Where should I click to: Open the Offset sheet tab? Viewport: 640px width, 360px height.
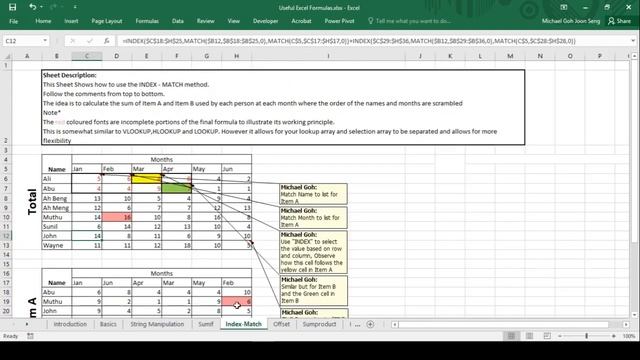click(x=281, y=324)
